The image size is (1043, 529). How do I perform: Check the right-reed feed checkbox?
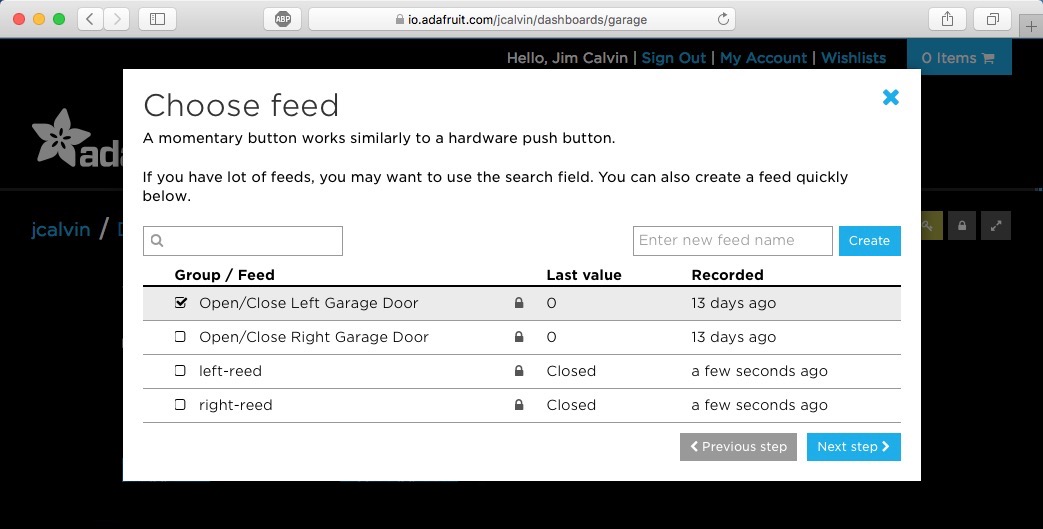pos(180,405)
